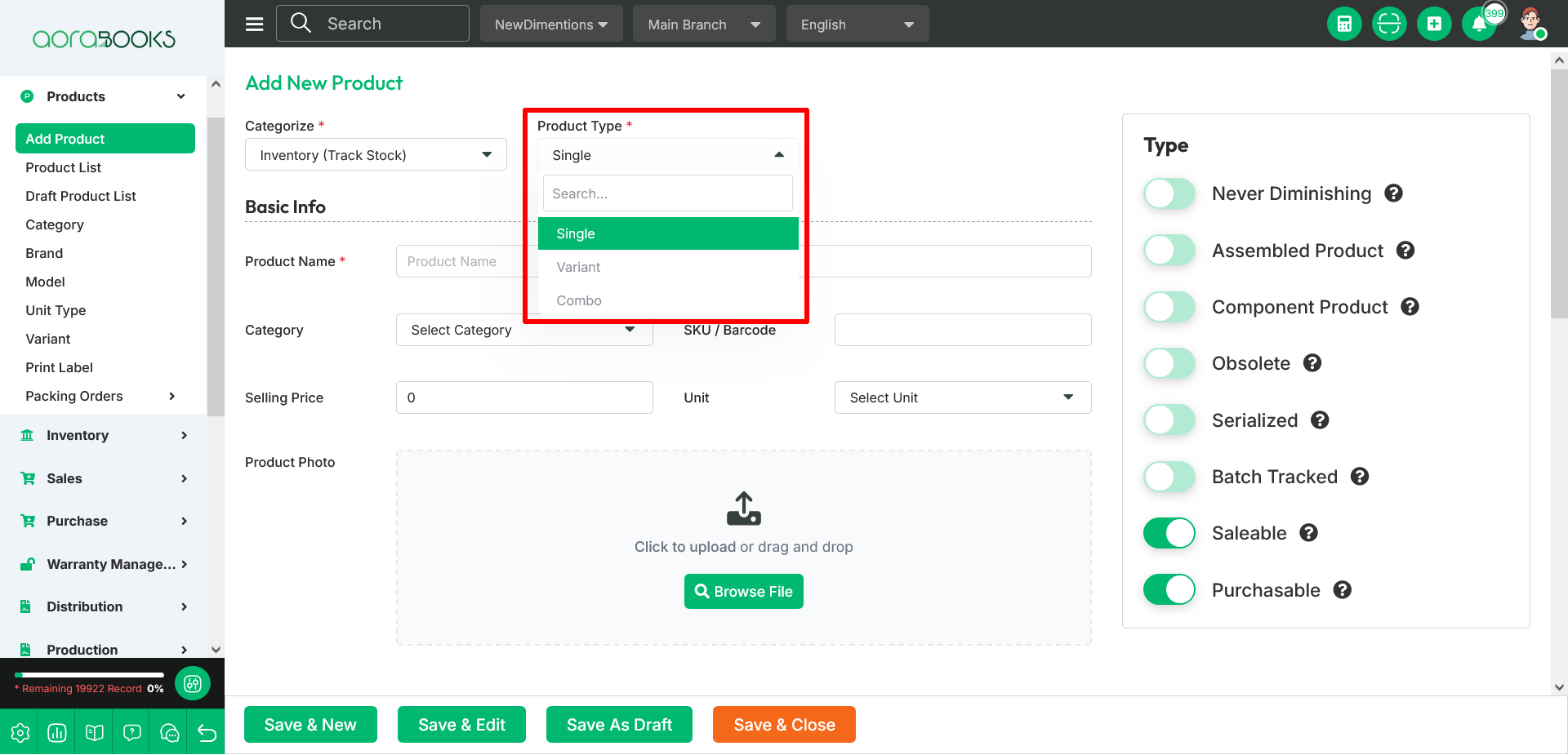Click the help icon next to Never Diminishing
Screen dimensions: 1568x755
[x=1394, y=193]
